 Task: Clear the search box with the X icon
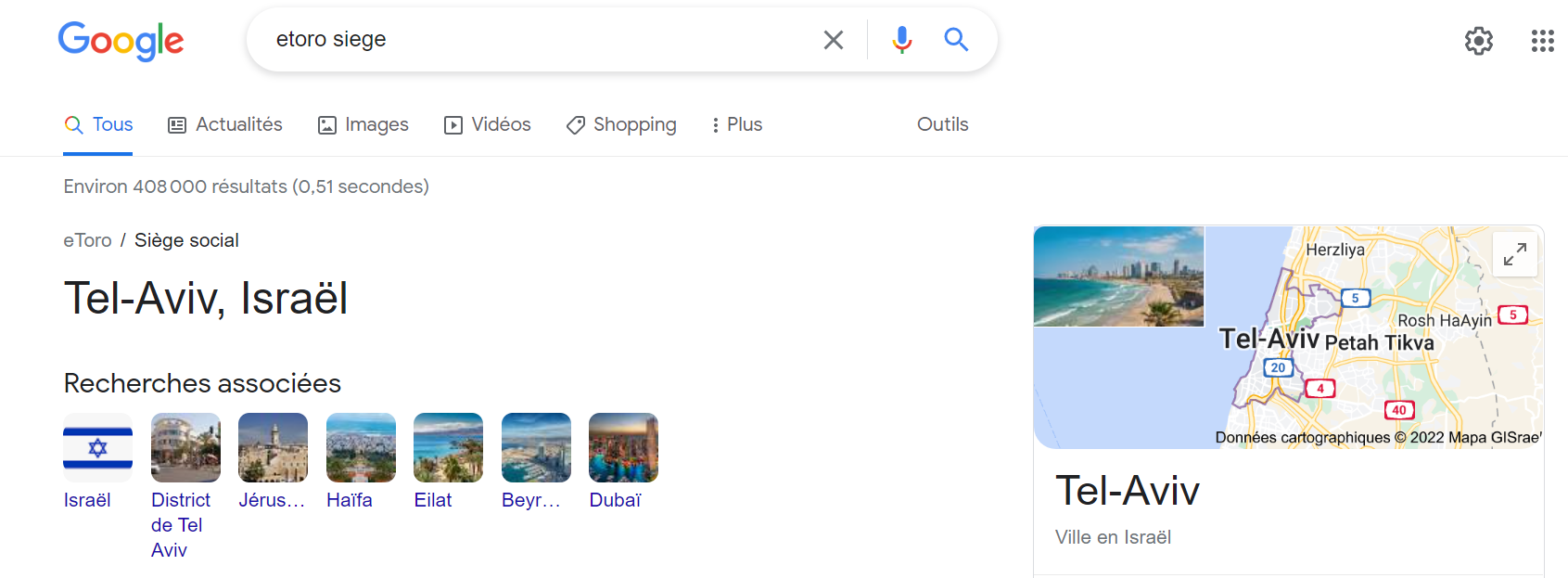pyautogui.click(x=834, y=40)
